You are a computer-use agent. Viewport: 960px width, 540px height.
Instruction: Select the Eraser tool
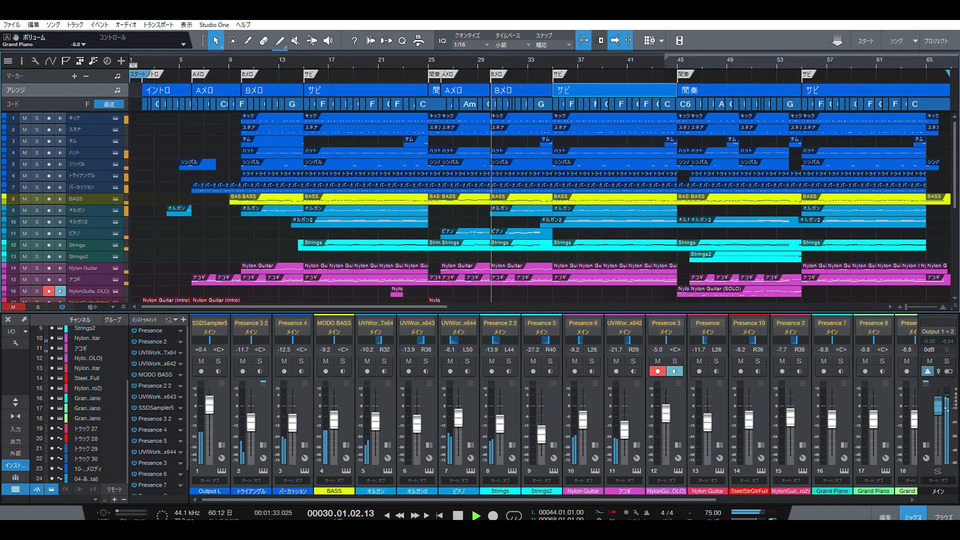point(264,41)
